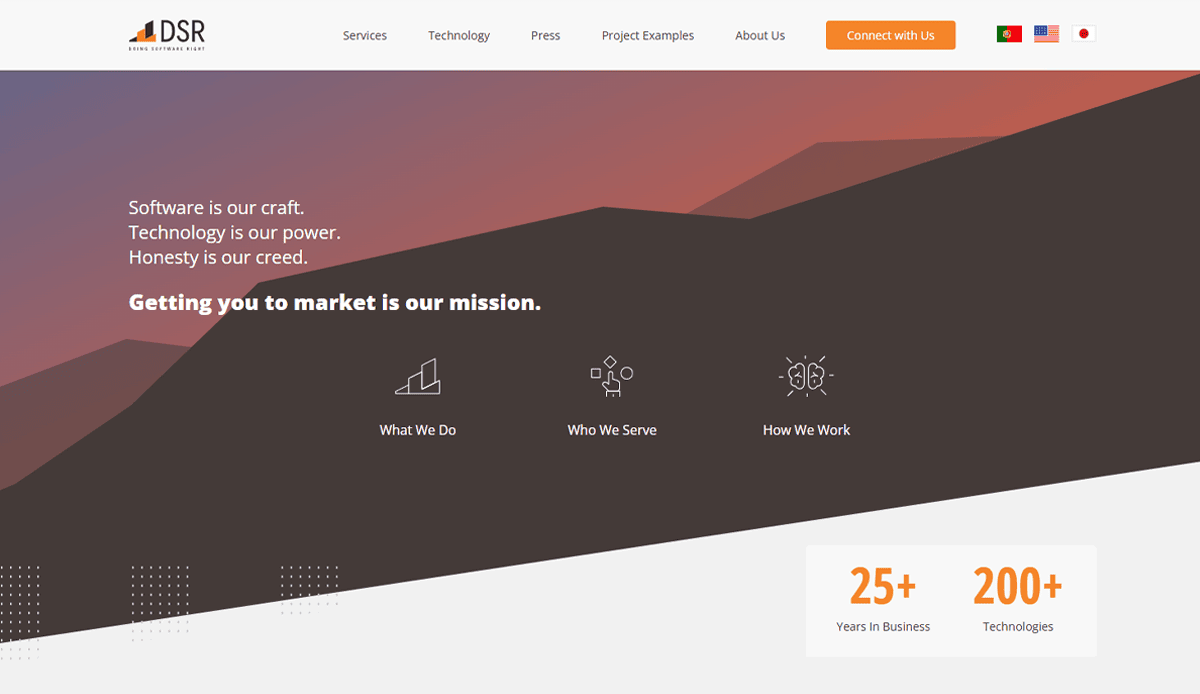Navigate to the Press page
Image resolution: width=1200 pixels, height=694 pixels.
(x=545, y=35)
